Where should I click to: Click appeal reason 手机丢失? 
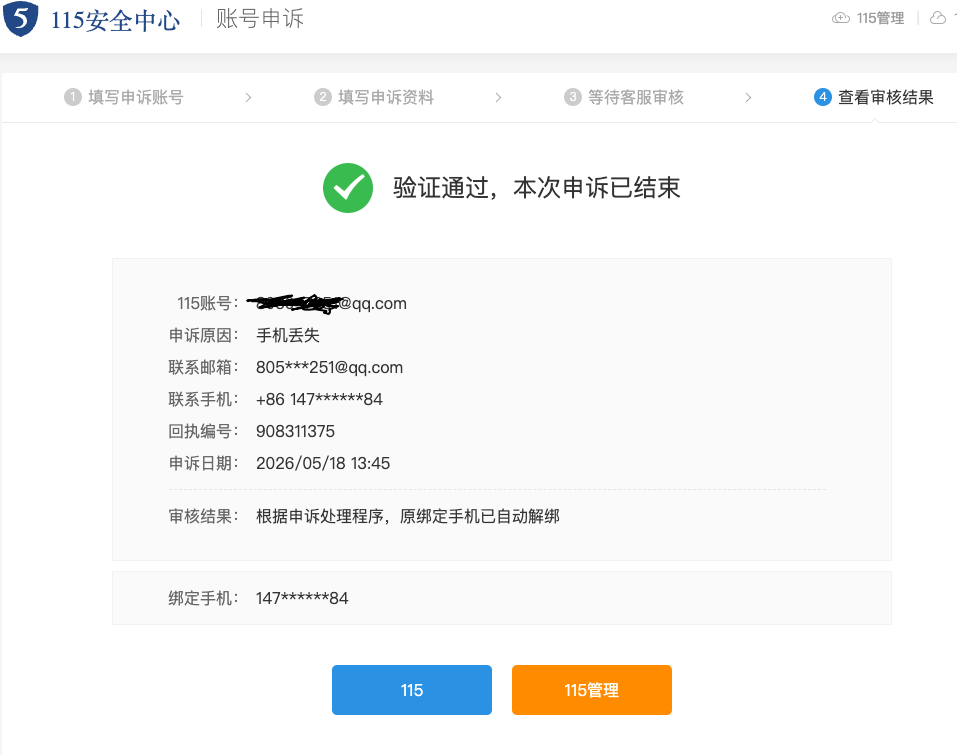coord(288,336)
